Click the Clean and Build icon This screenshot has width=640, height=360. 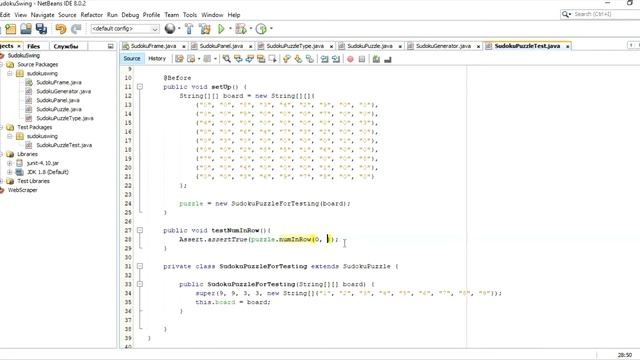(x=204, y=29)
